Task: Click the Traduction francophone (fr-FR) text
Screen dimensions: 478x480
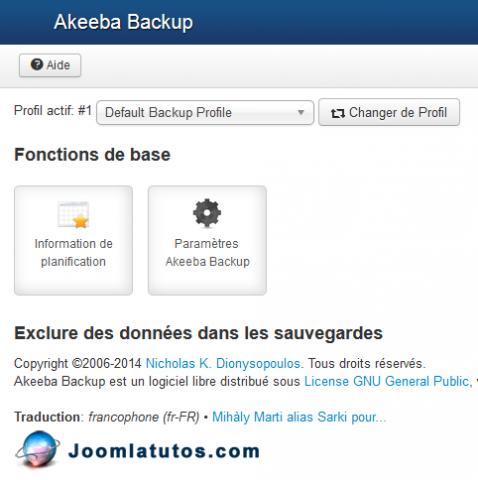Action: pos(107,417)
